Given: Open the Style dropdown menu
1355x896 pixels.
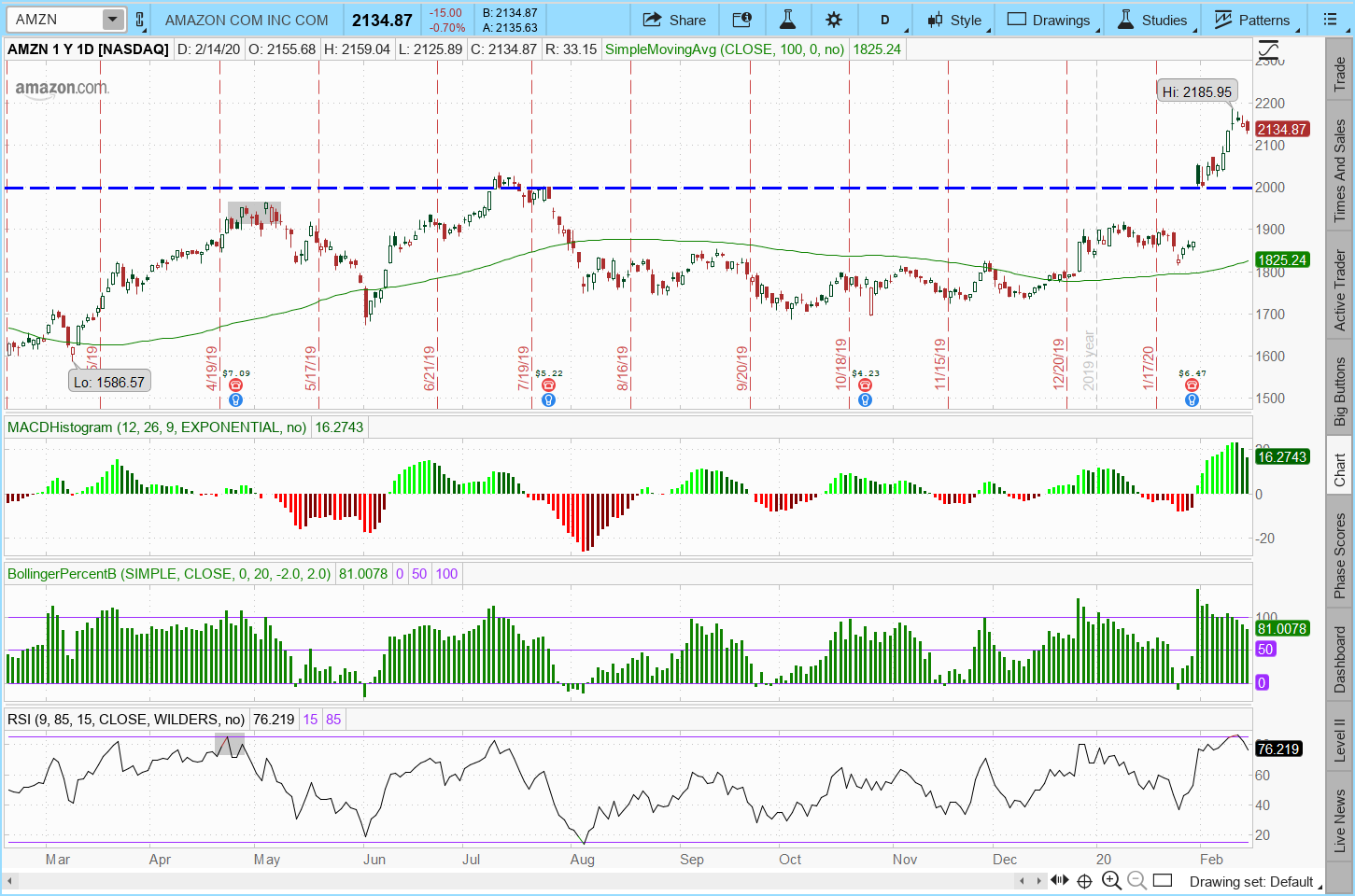Looking at the screenshot, I should click(955, 20).
